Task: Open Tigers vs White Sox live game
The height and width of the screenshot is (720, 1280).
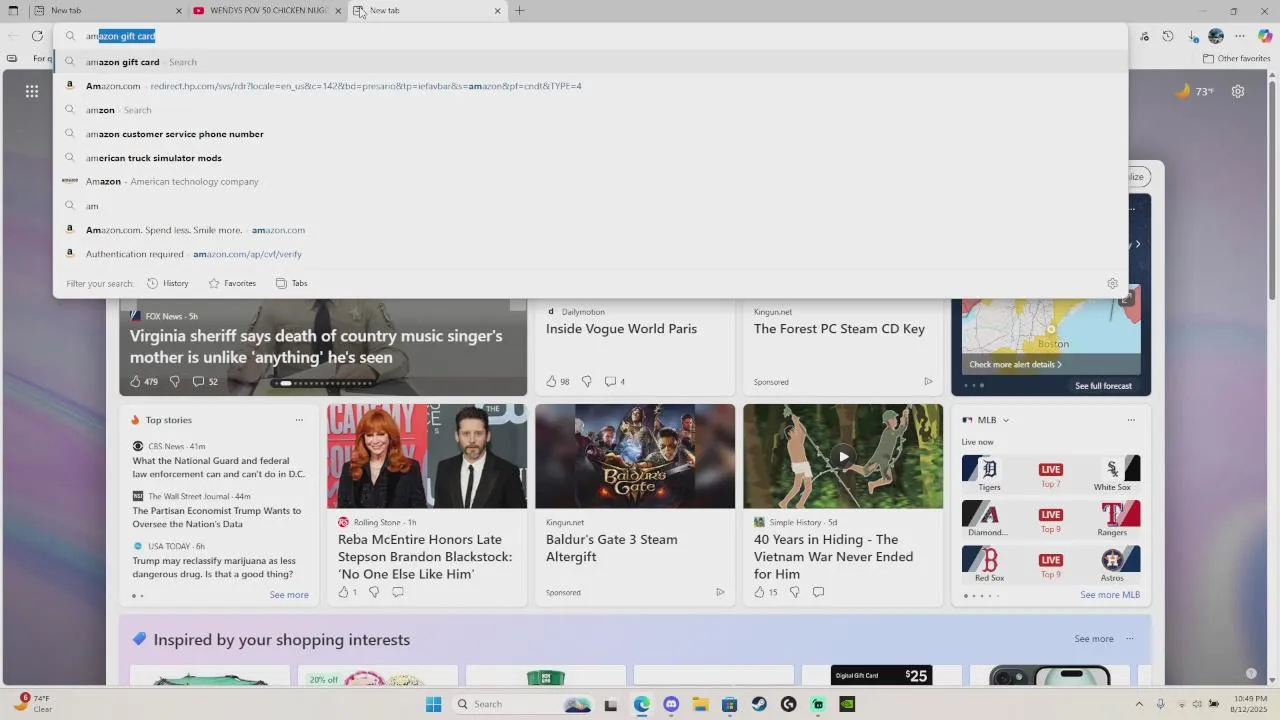Action: pos(1051,474)
